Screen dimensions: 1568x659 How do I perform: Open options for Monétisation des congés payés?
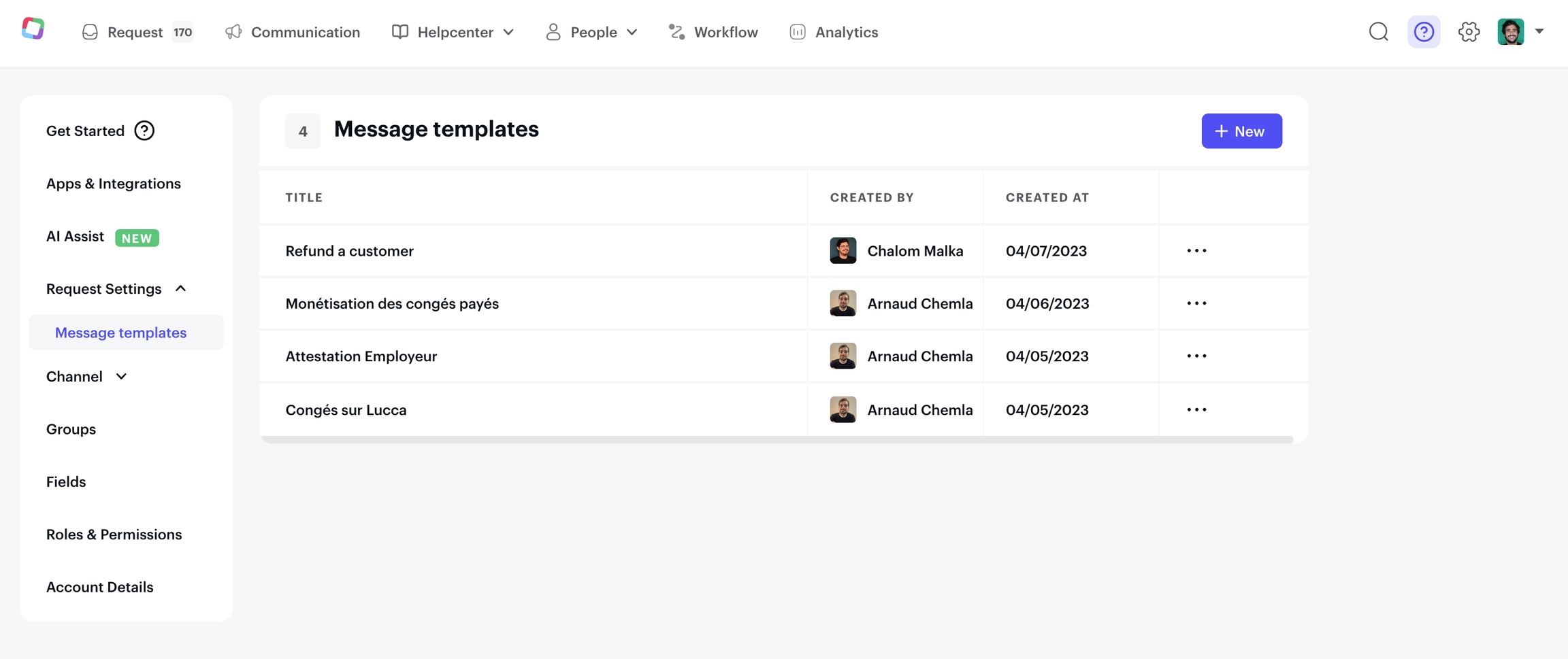[1196, 303]
